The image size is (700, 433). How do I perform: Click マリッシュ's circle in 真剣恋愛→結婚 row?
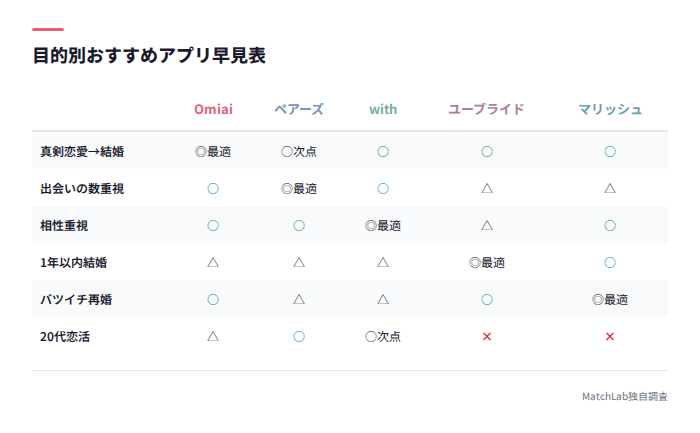pos(610,152)
